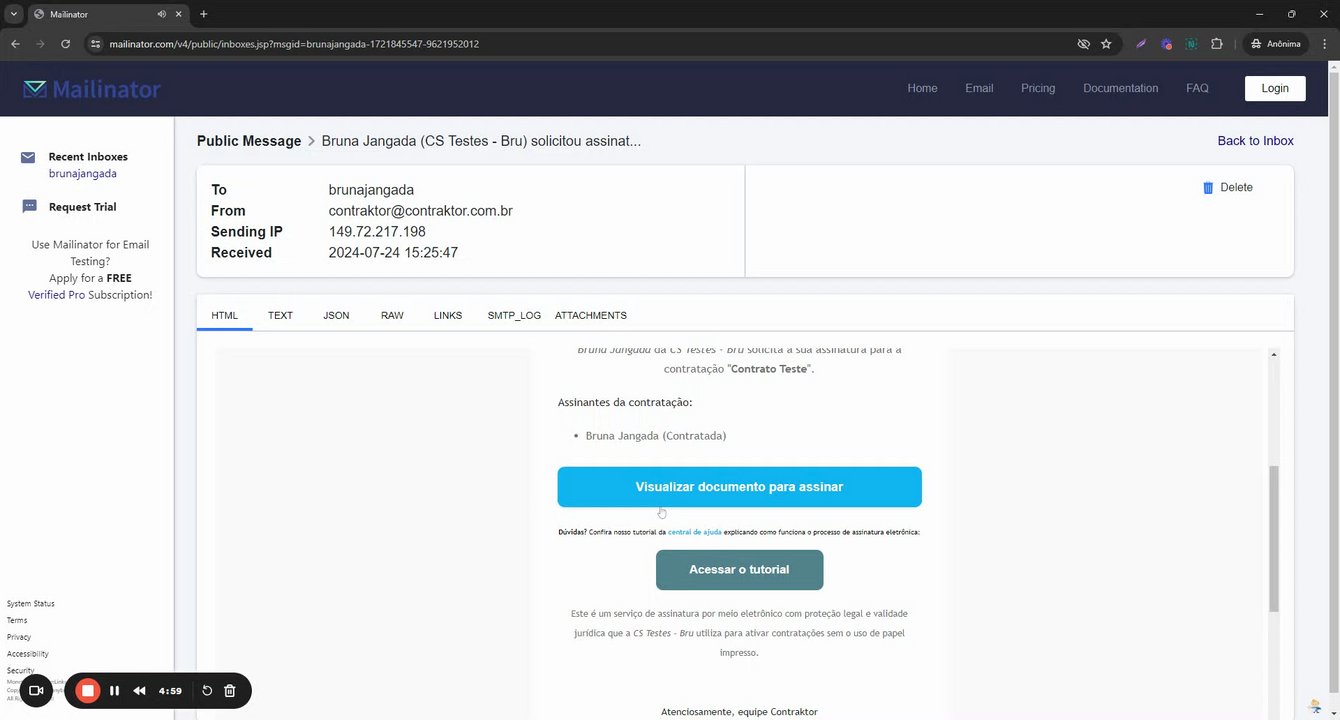1340x720 pixels.
Task: Click Visualizar documento para assinar button
Action: pyautogui.click(x=739, y=487)
